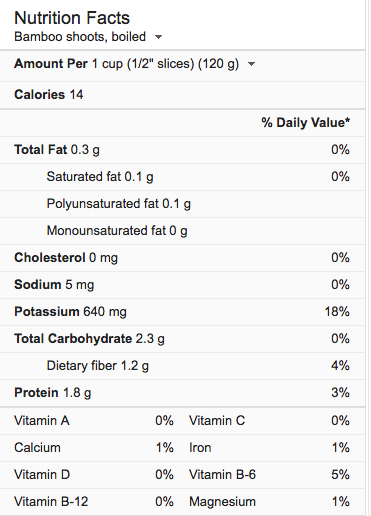Screen dimensions: 371x516
Task: Click the Amount Per serving text
Action: [127, 64]
